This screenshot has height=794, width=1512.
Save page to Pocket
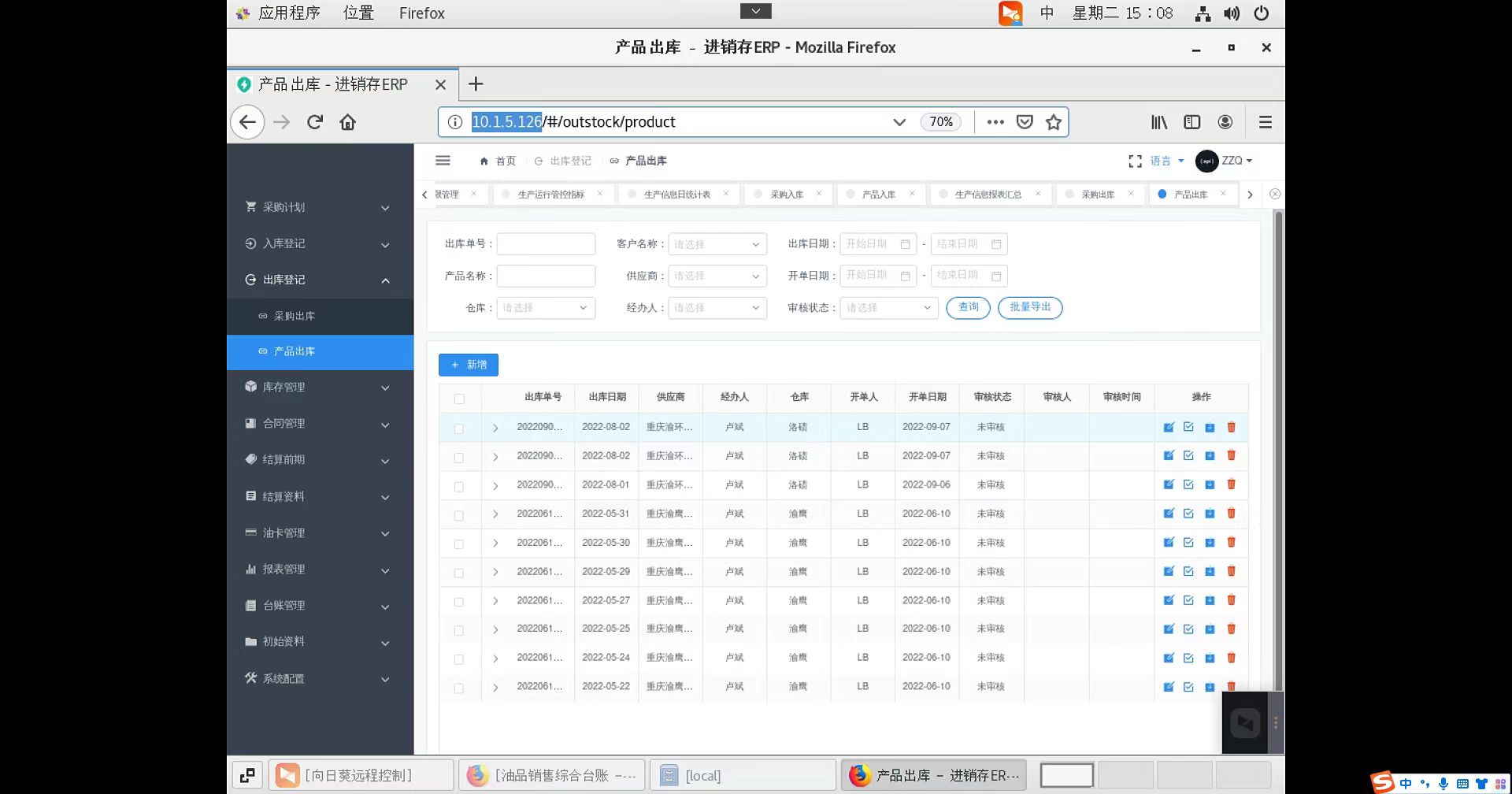[x=1025, y=122]
